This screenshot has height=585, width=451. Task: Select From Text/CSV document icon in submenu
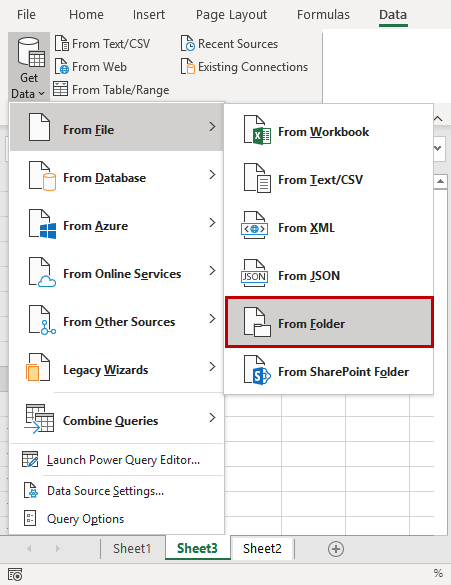click(x=257, y=178)
